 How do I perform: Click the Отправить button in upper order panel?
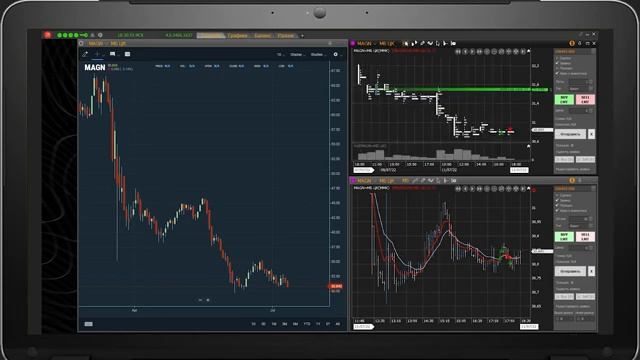[x=570, y=134]
